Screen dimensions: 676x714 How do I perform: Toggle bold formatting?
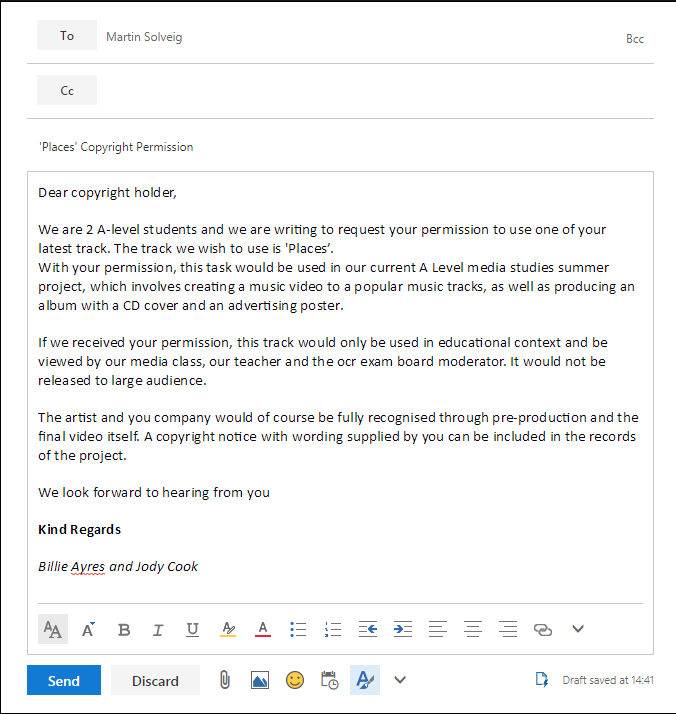[124, 629]
